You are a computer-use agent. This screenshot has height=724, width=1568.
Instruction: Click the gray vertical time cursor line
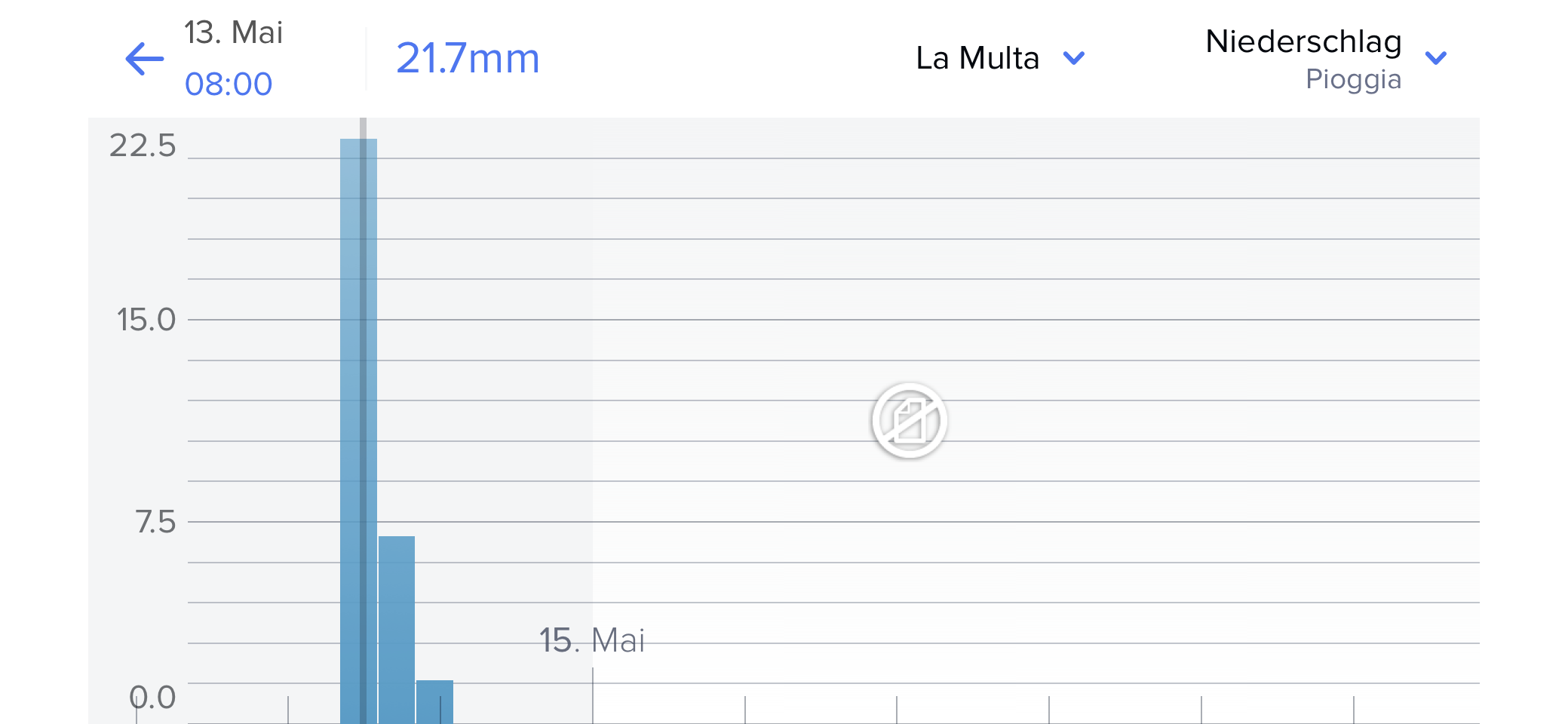363,128
